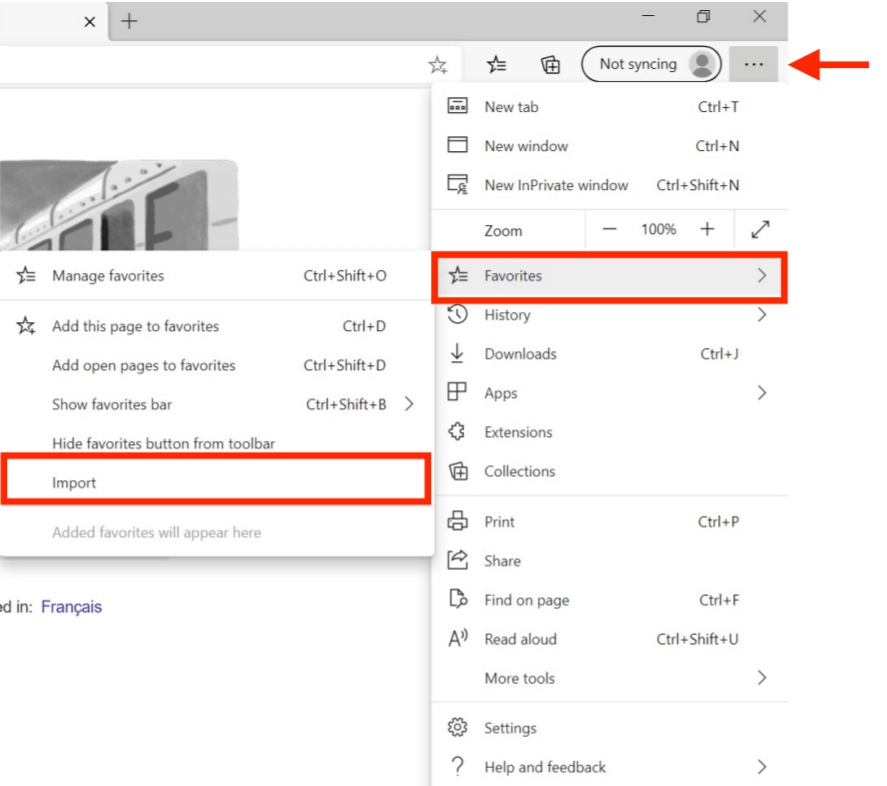
Task: Expand the Favorites submenu arrow
Action: 762,276
